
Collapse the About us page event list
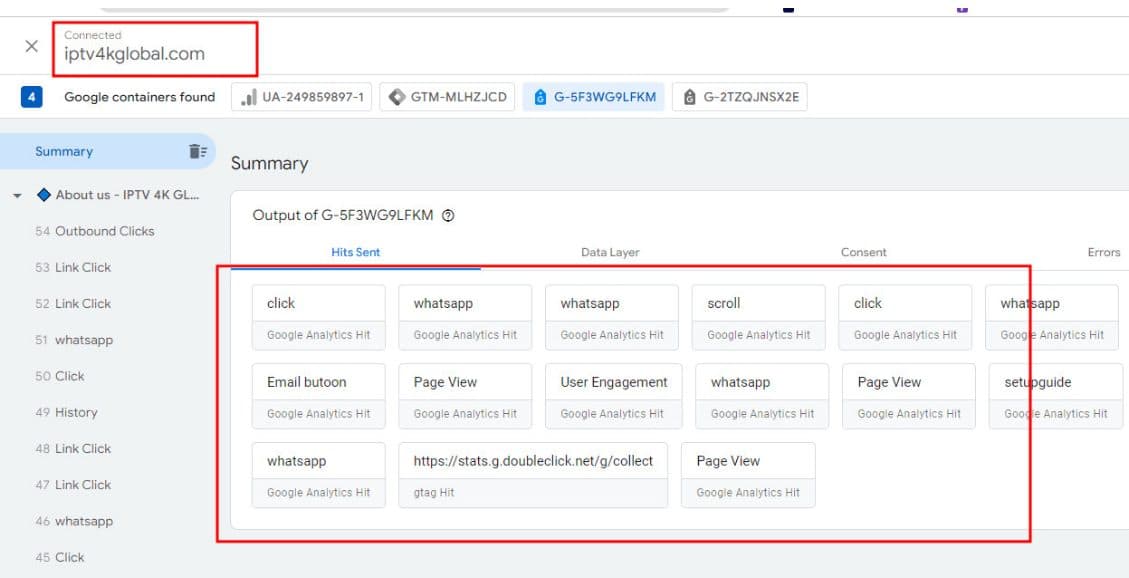click(17, 195)
